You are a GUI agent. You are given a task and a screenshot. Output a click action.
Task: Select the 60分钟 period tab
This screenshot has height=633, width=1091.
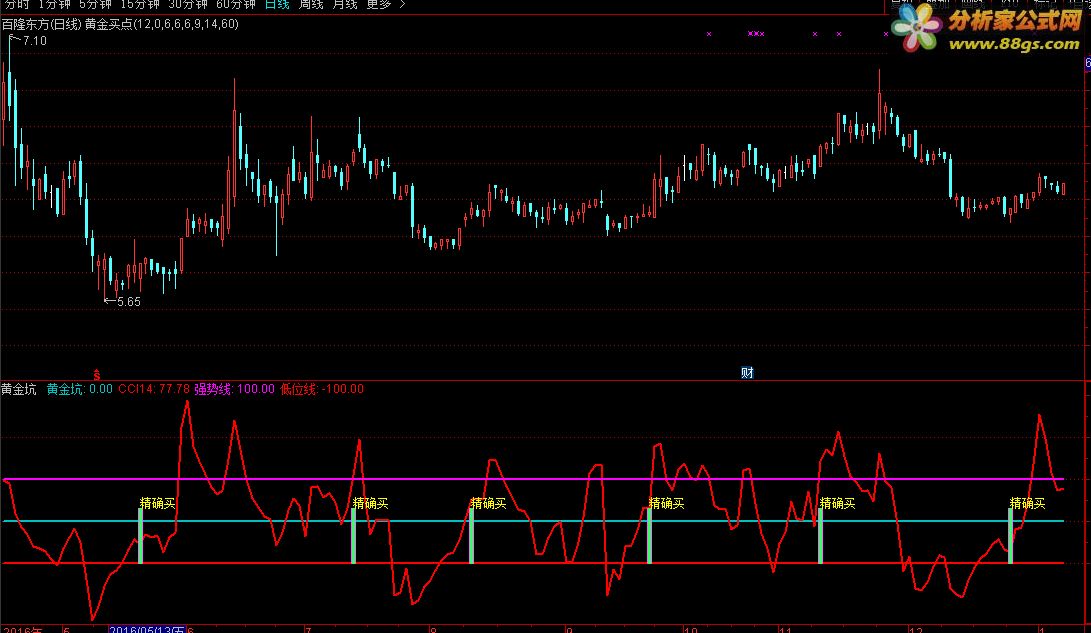pos(236,4)
